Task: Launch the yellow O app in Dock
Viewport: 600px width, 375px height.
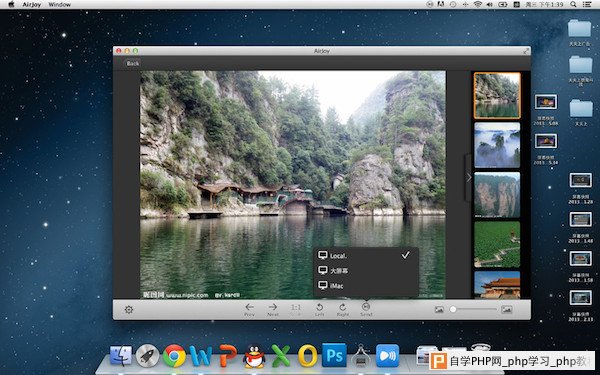Action: click(x=308, y=356)
